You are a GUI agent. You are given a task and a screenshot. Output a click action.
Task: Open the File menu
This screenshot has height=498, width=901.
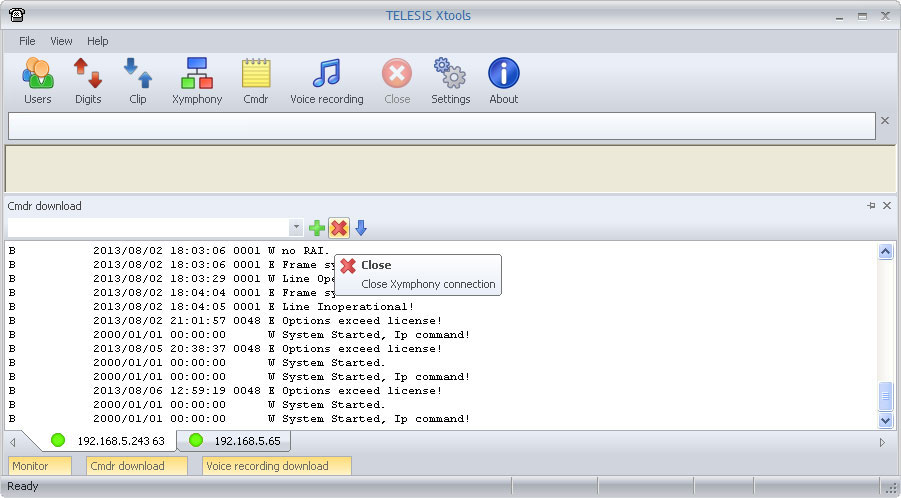click(27, 41)
